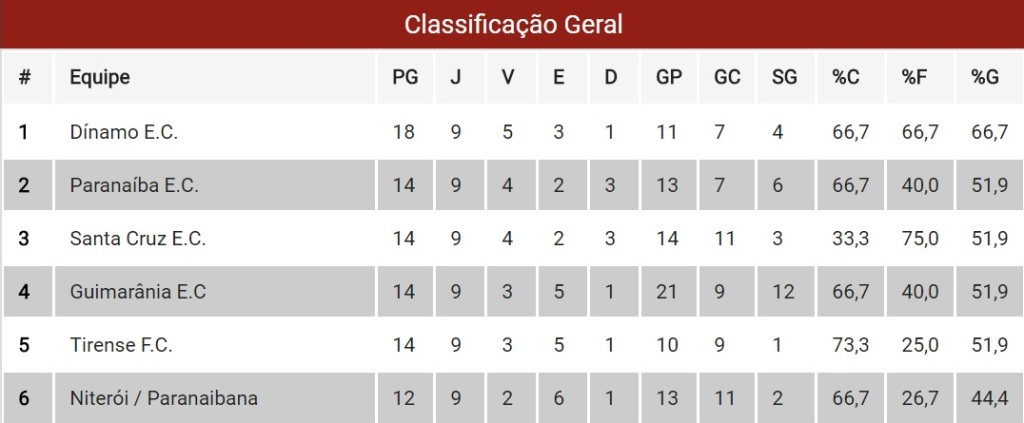Click the %C column header

tap(846, 78)
